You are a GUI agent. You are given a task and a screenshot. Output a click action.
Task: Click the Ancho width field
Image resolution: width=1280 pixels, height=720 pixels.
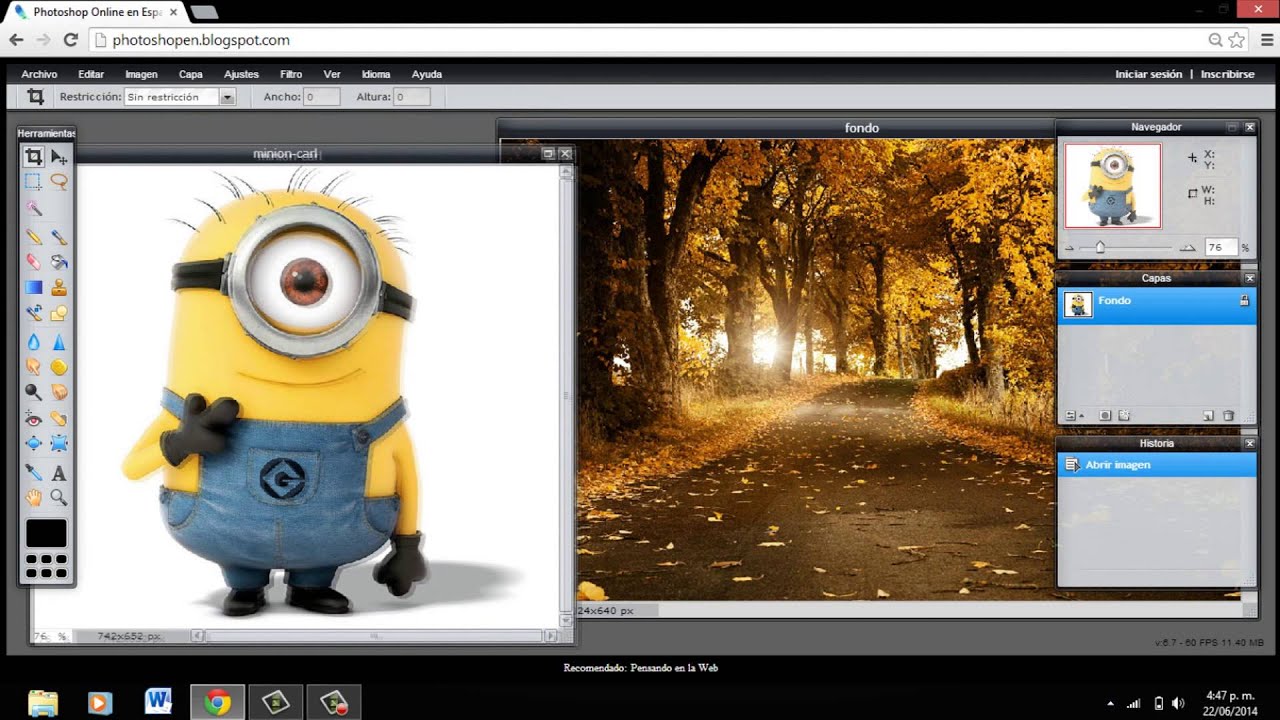(322, 97)
